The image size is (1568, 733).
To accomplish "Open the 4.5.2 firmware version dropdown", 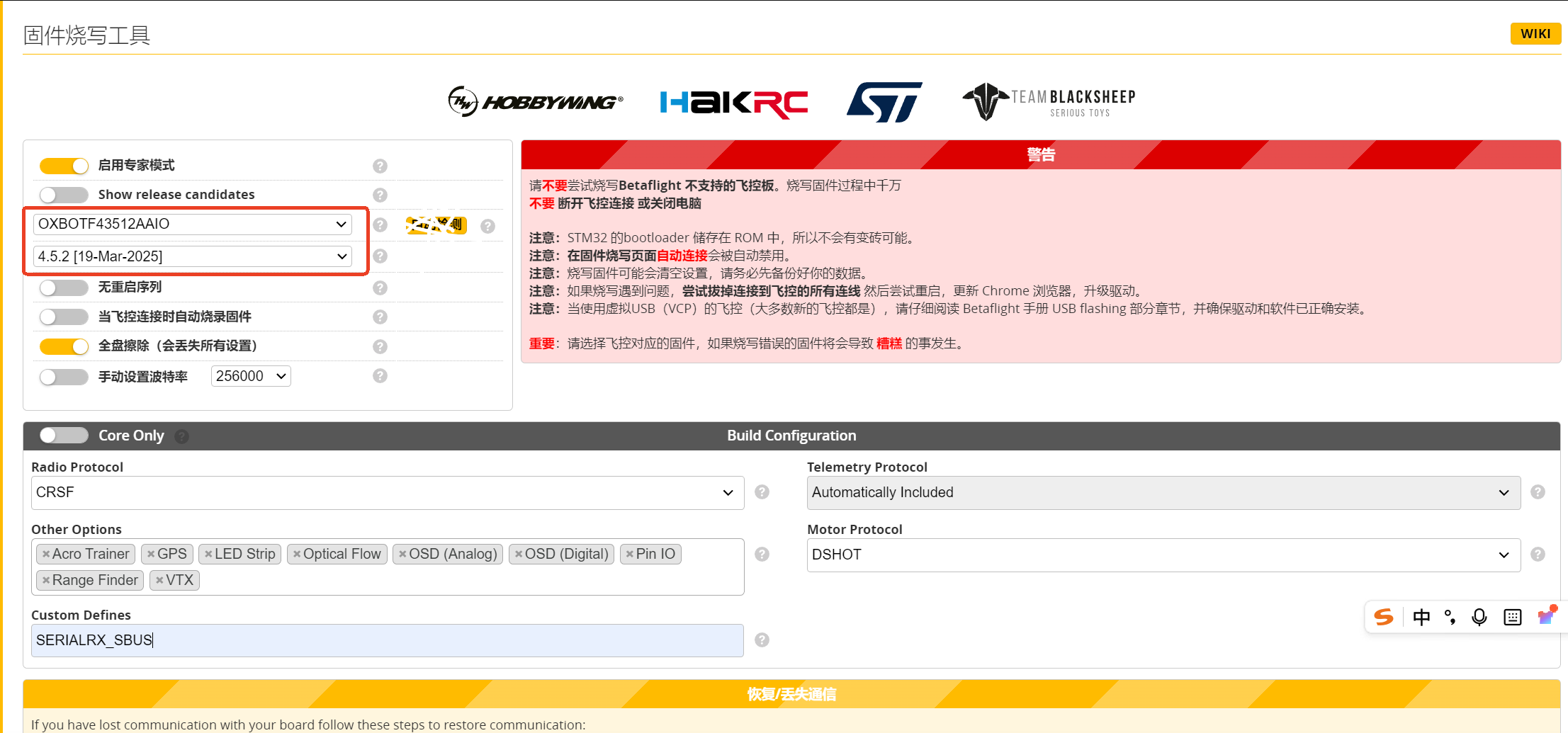I will click(x=193, y=256).
